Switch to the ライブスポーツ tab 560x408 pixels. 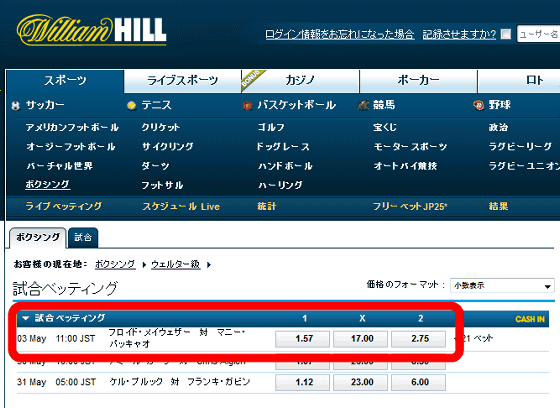[x=182, y=80]
